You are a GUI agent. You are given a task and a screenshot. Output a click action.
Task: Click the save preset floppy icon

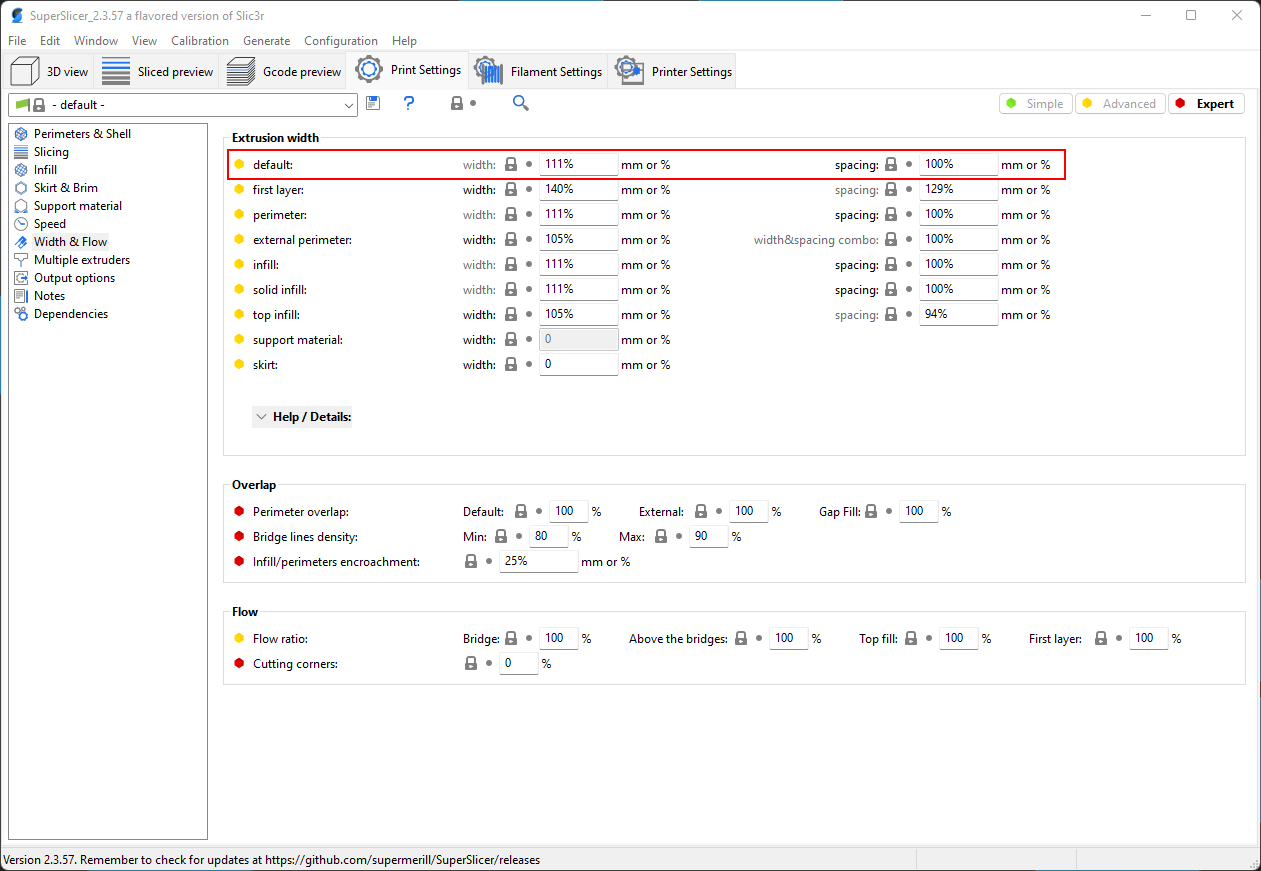pos(372,103)
